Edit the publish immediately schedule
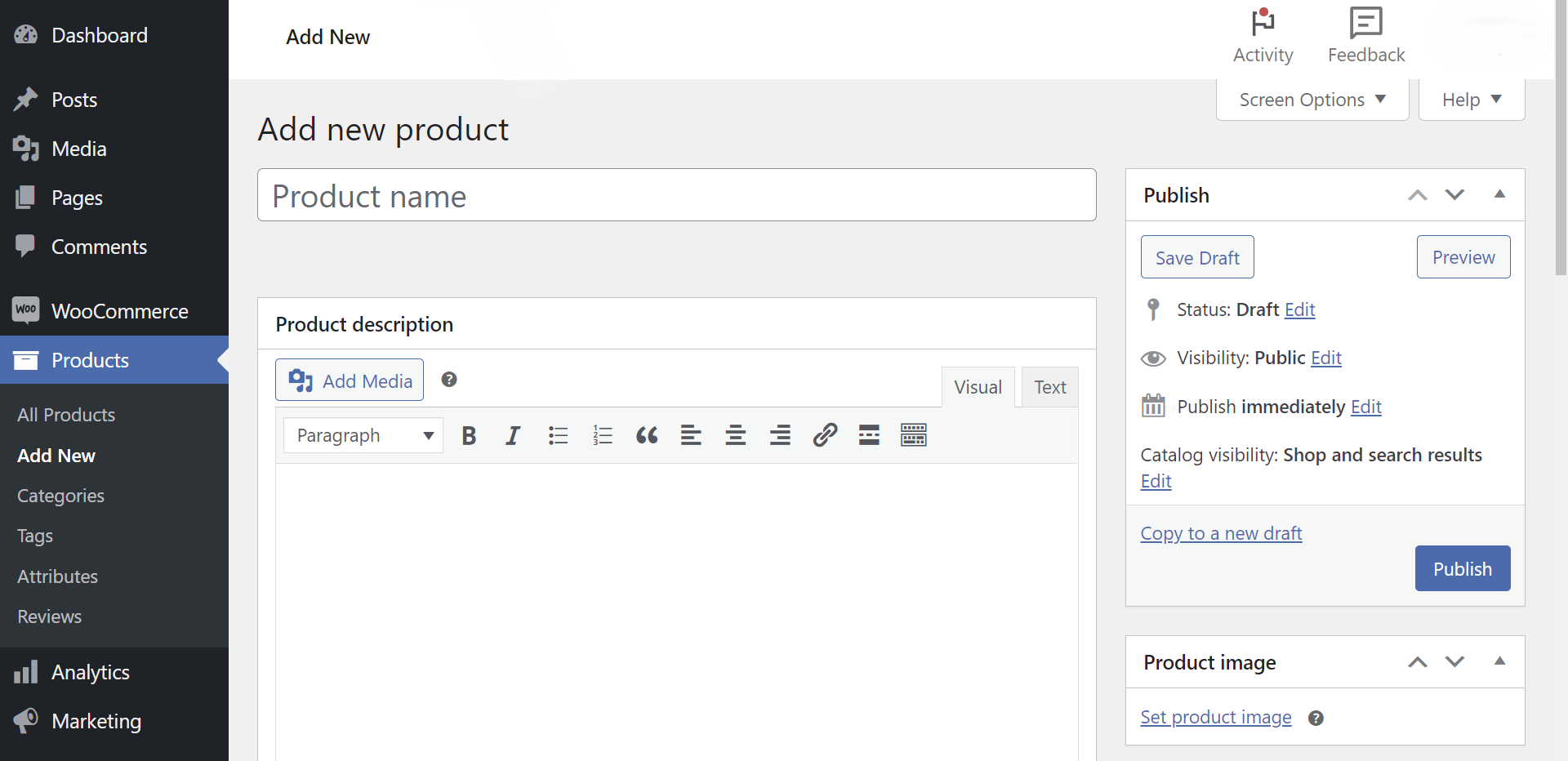The image size is (1568, 761). (x=1366, y=407)
